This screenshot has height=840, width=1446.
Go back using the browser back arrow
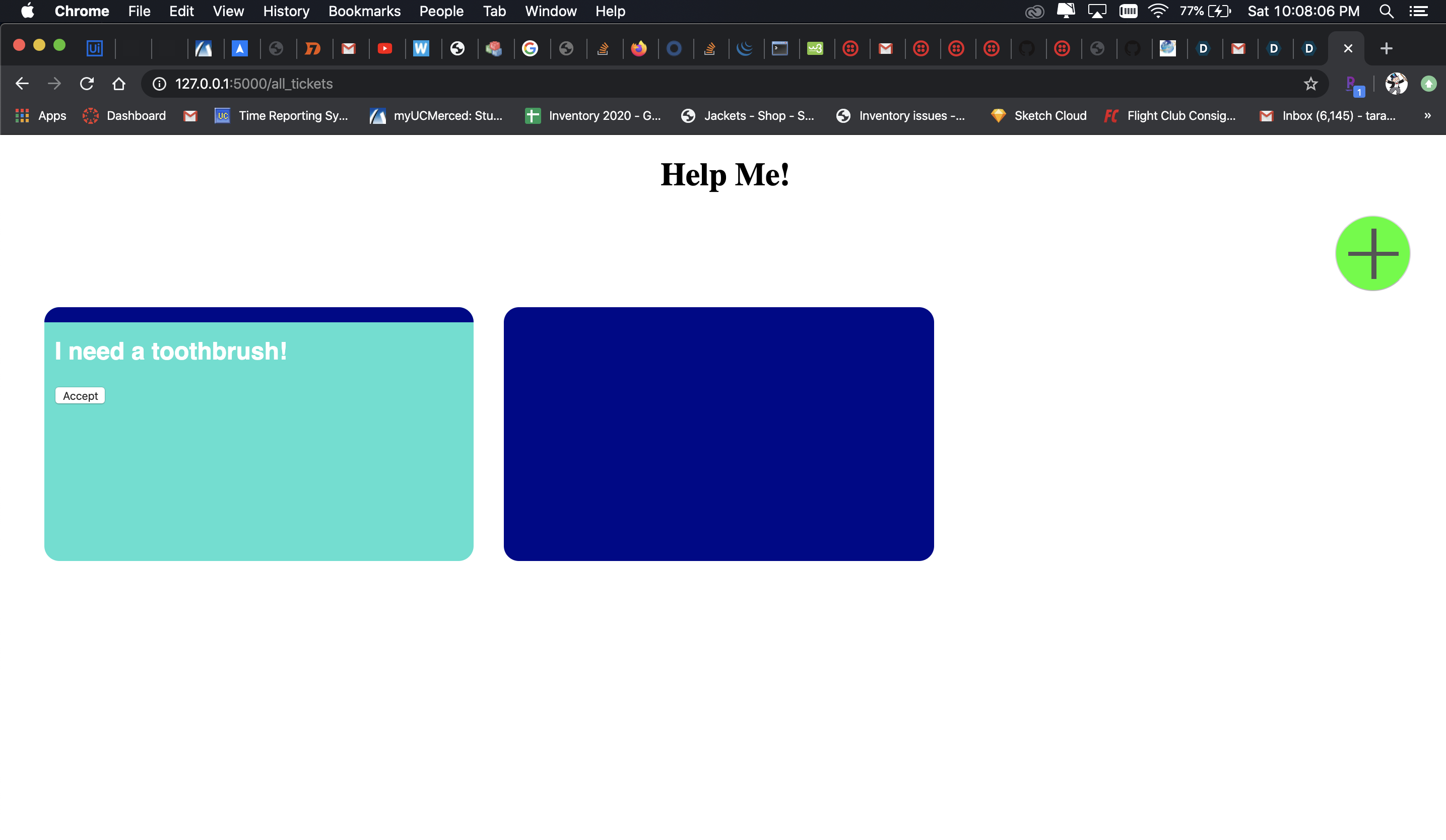coord(22,84)
